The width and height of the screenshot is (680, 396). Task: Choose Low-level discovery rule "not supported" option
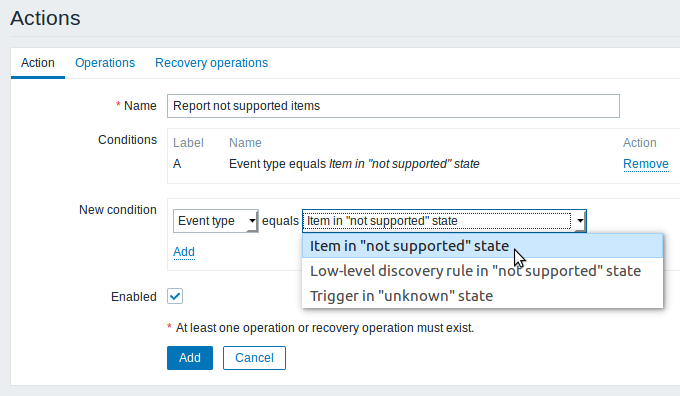tap(483, 271)
